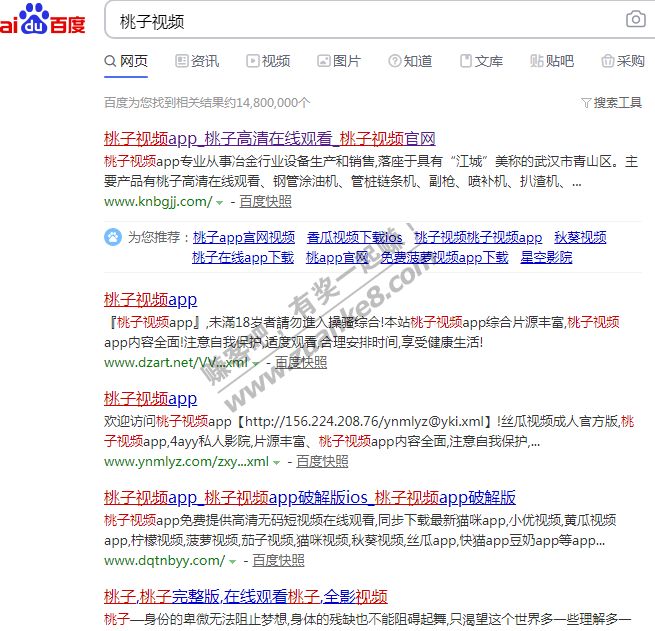Switch to the 采购 tab
The height and width of the screenshot is (631, 655).
click(622, 61)
